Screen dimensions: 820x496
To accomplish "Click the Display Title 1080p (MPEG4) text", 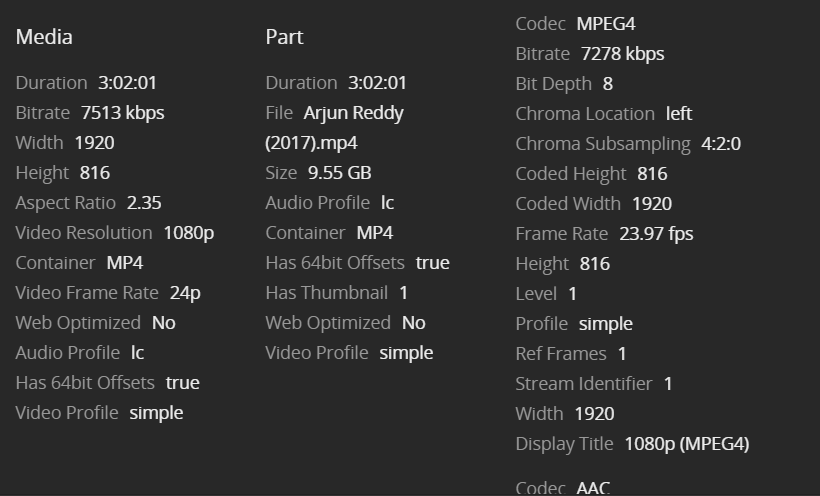I will (687, 444).
